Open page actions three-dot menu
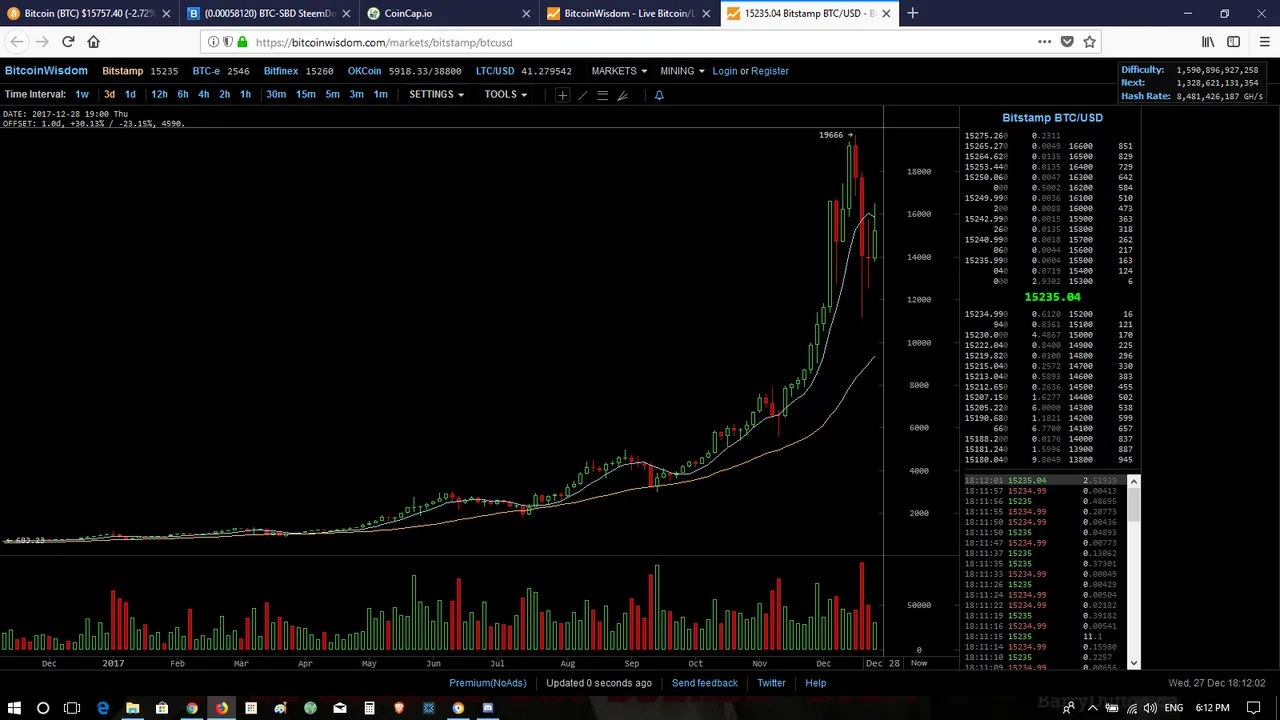 1044,42
